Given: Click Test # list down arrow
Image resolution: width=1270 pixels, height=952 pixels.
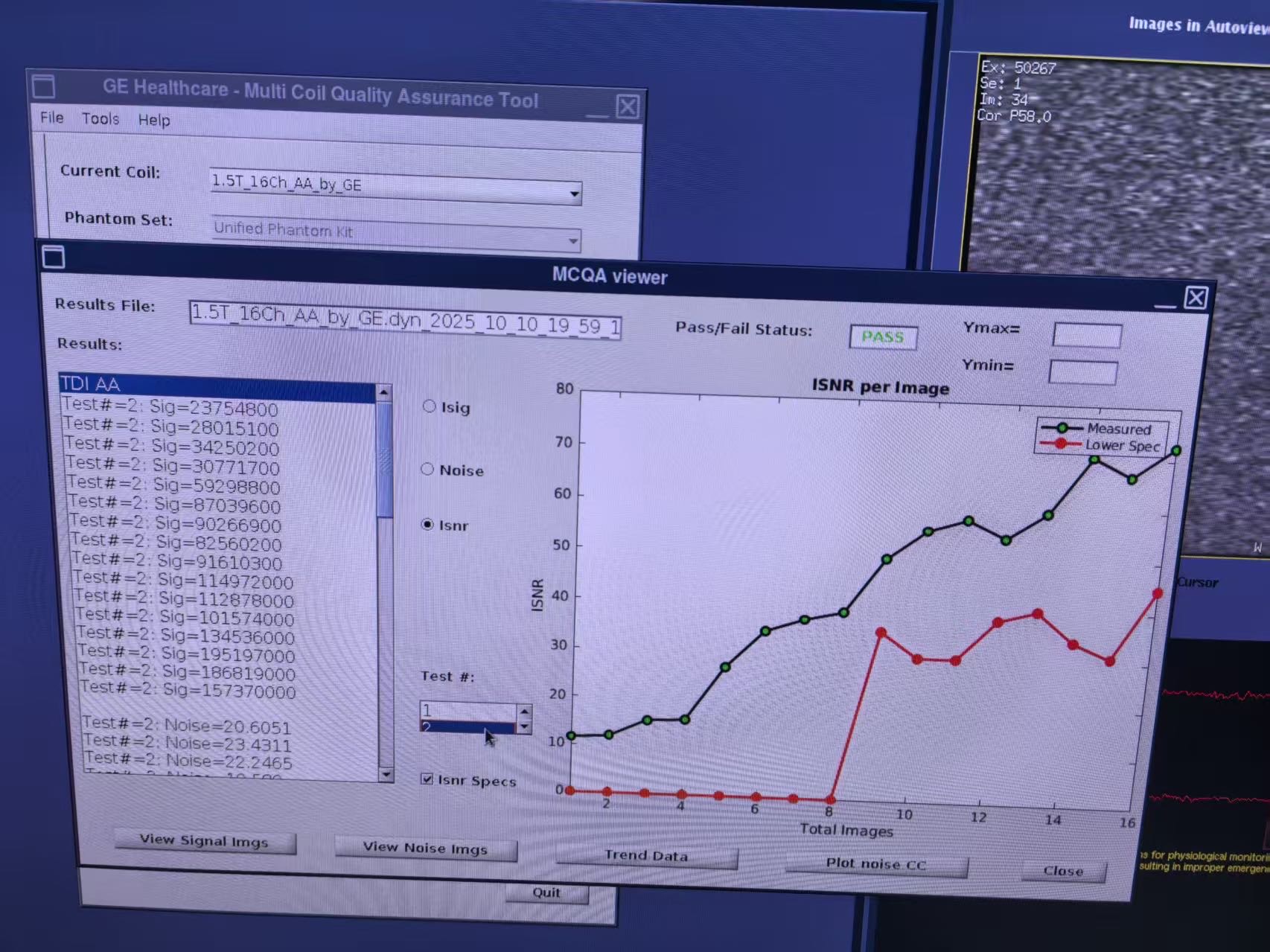Looking at the screenshot, I should 524,727.
